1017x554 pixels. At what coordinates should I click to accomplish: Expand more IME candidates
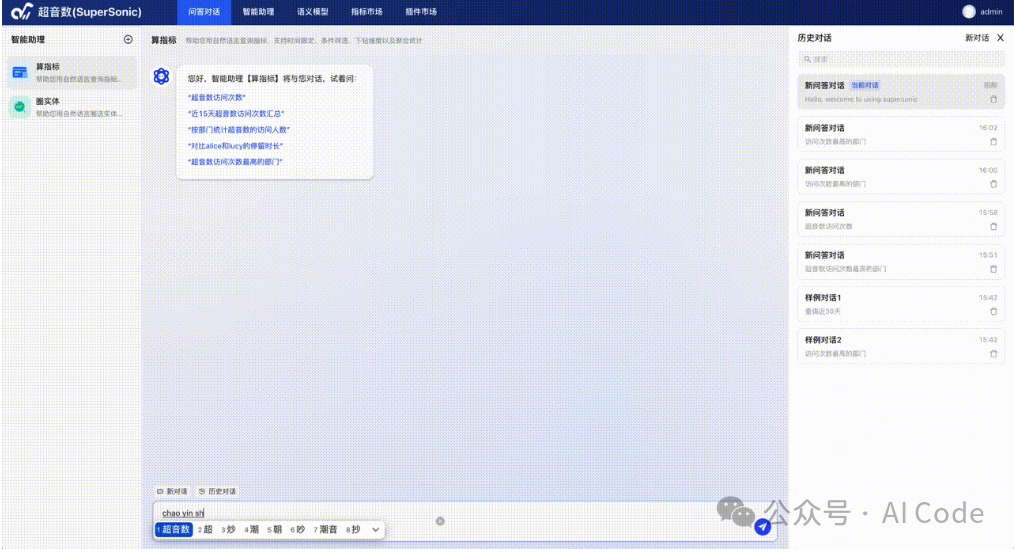click(x=376, y=529)
